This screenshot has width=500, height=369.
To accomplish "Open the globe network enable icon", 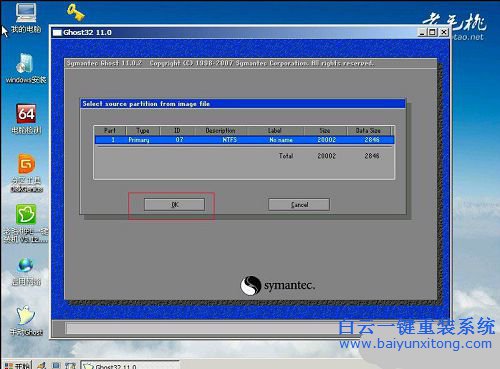I will 26,272.
